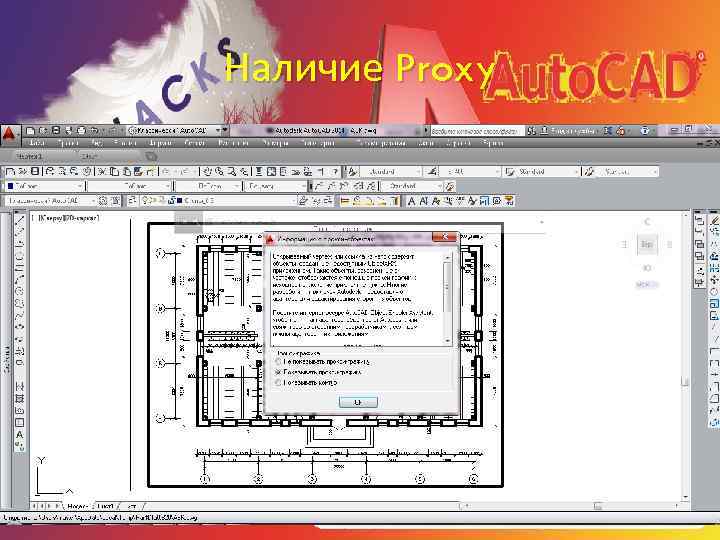Open Plot Style control dropdown
The image size is (720, 540).
point(276,186)
